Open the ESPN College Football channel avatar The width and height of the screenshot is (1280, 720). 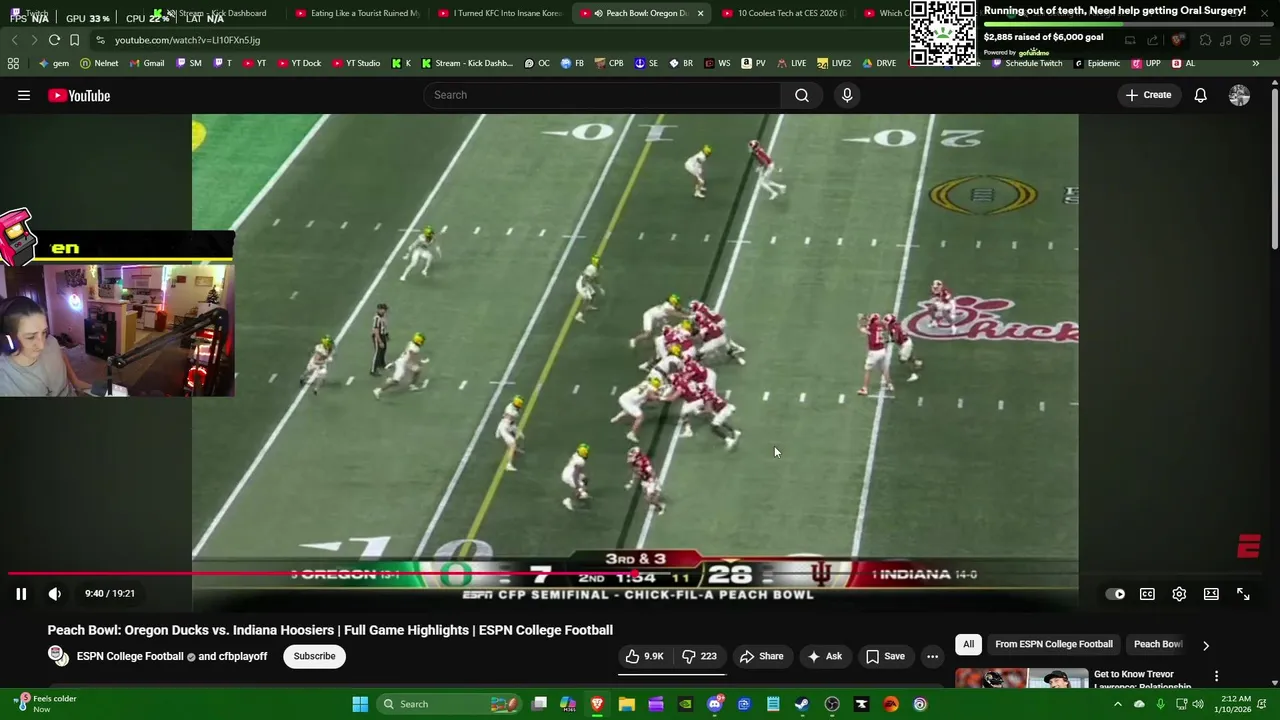click(59, 656)
